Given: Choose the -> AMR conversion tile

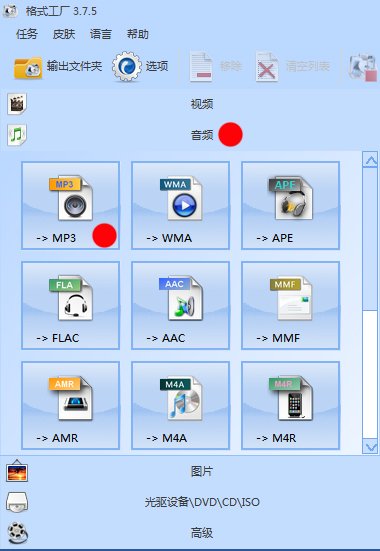Looking at the screenshot, I should (71, 405).
